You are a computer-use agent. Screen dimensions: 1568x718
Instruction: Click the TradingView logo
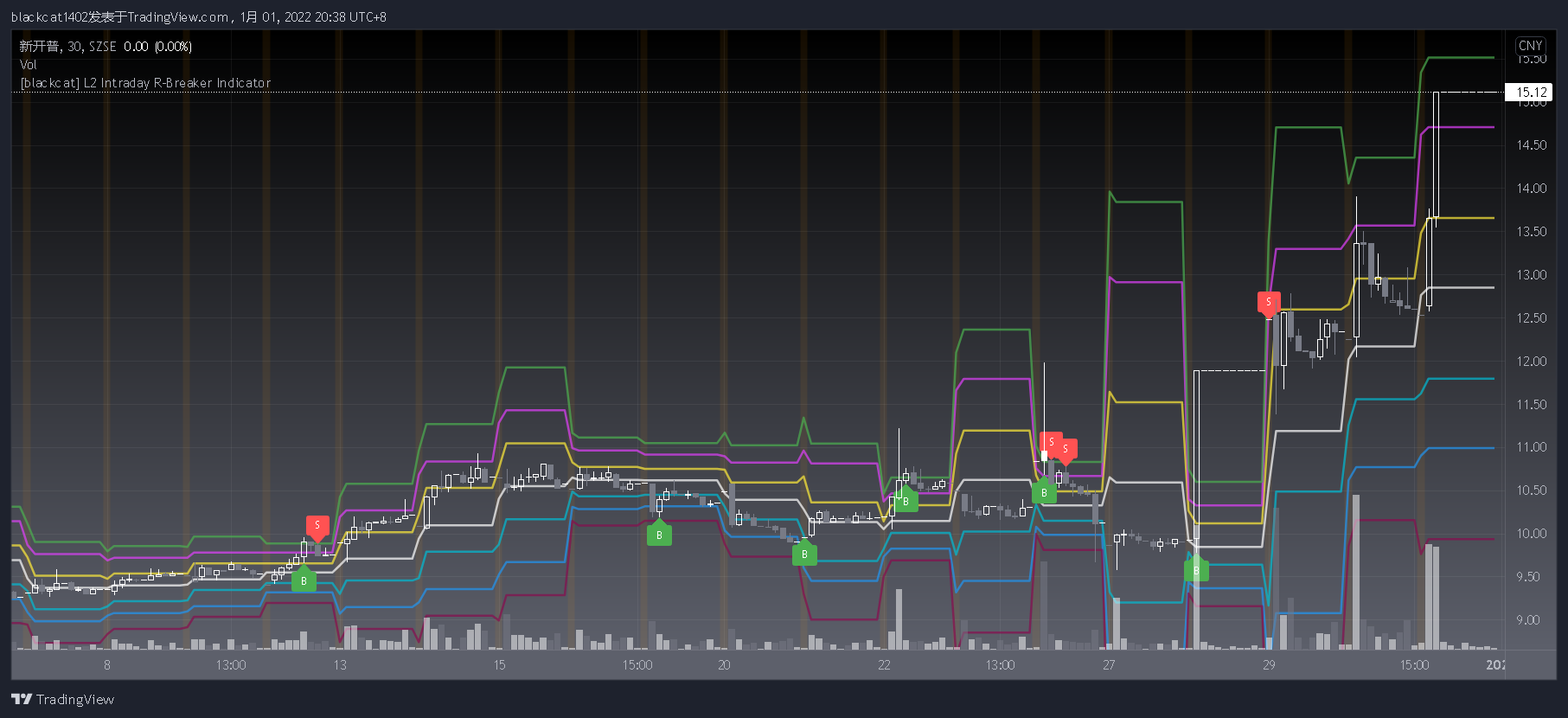click(x=62, y=699)
